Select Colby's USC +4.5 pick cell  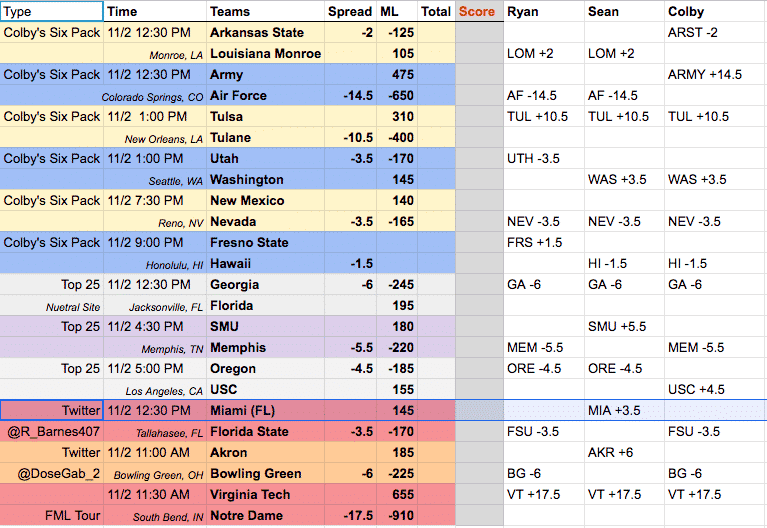(x=715, y=390)
